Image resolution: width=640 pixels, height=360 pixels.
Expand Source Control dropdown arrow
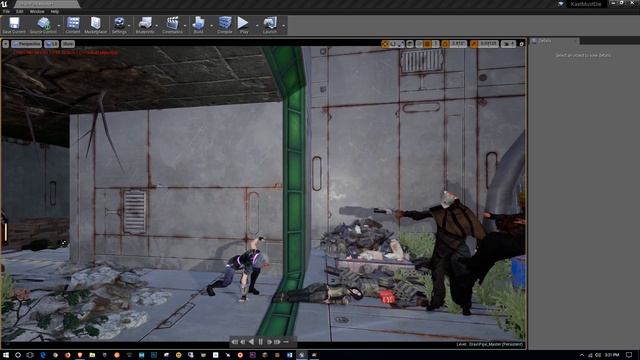coord(59,26)
